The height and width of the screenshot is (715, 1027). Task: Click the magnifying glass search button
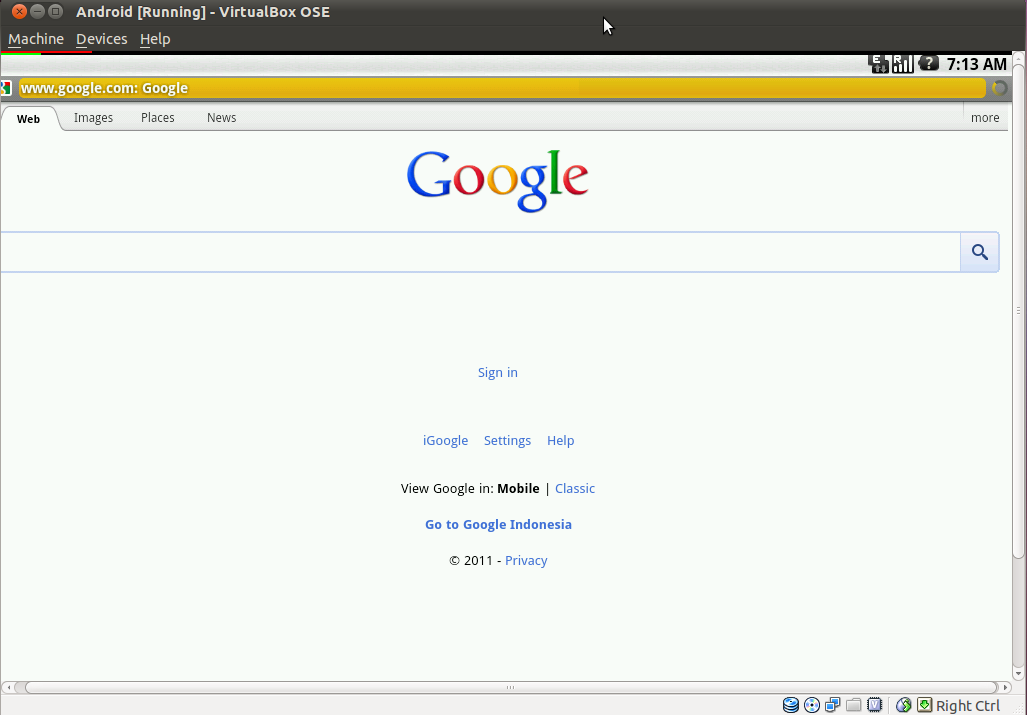pyautogui.click(x=979, y=251)
